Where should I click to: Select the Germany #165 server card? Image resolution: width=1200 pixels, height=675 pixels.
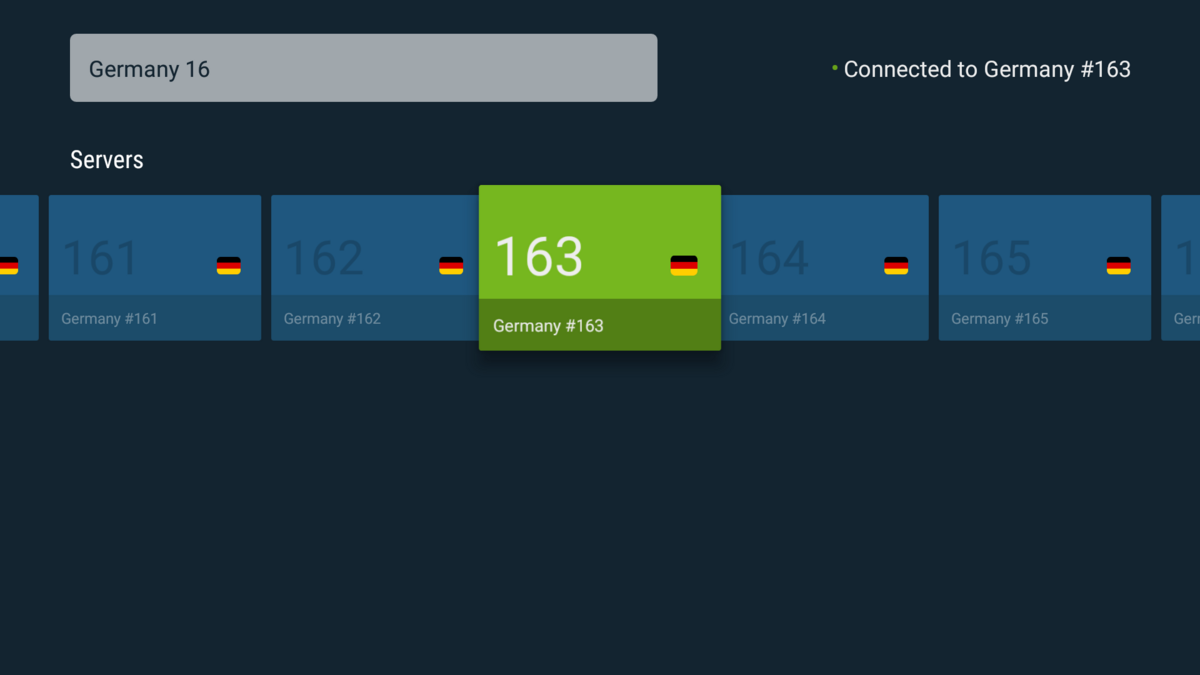[1045, 268]
